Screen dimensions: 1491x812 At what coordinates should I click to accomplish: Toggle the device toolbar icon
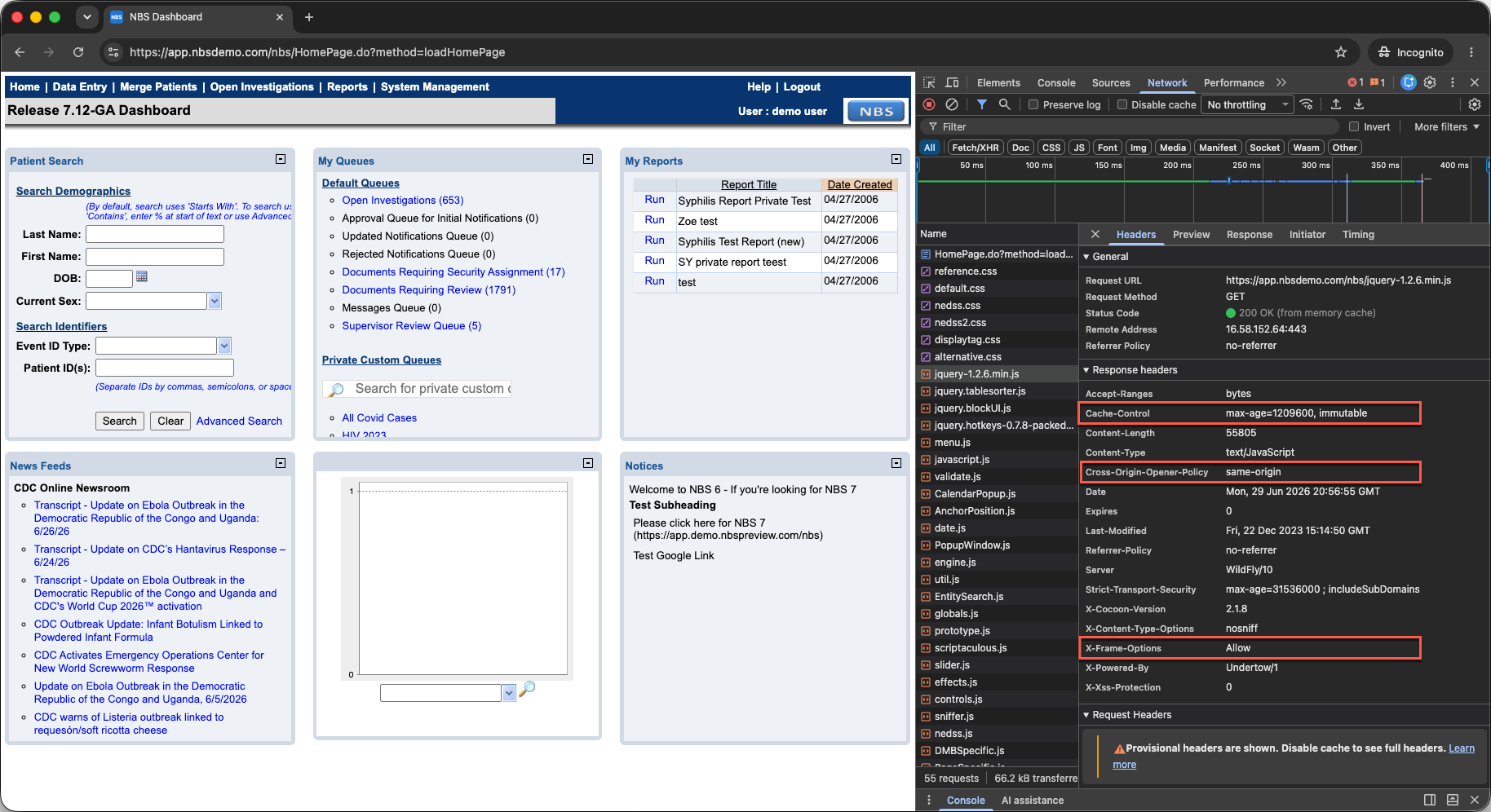click(x=952, y=82)
